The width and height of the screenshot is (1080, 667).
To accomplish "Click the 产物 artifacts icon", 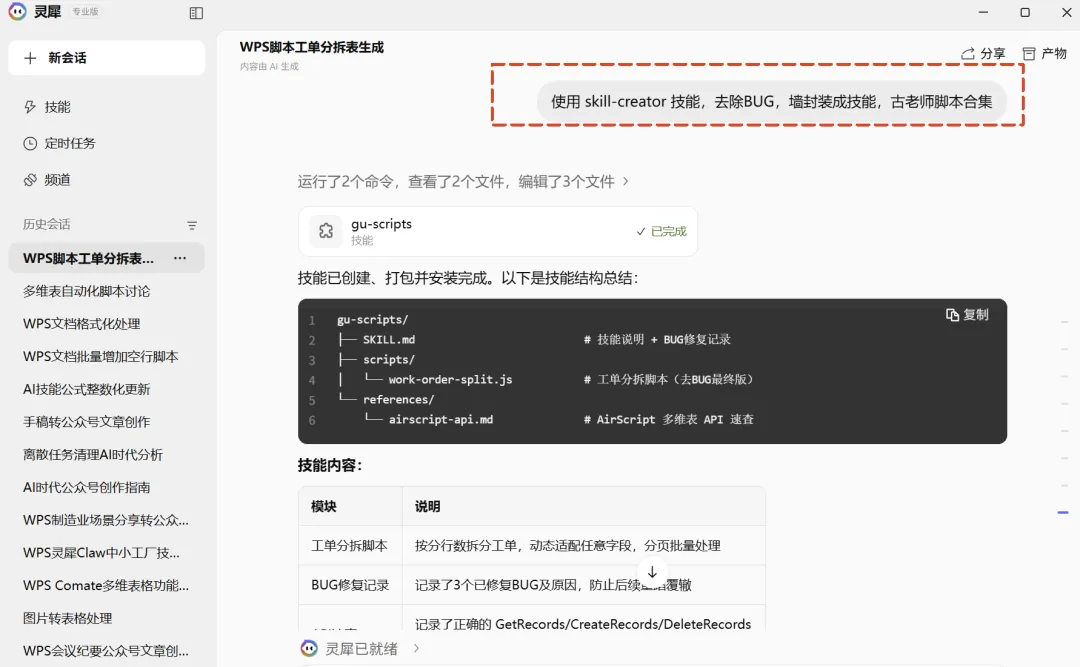I will (1029, 54).
